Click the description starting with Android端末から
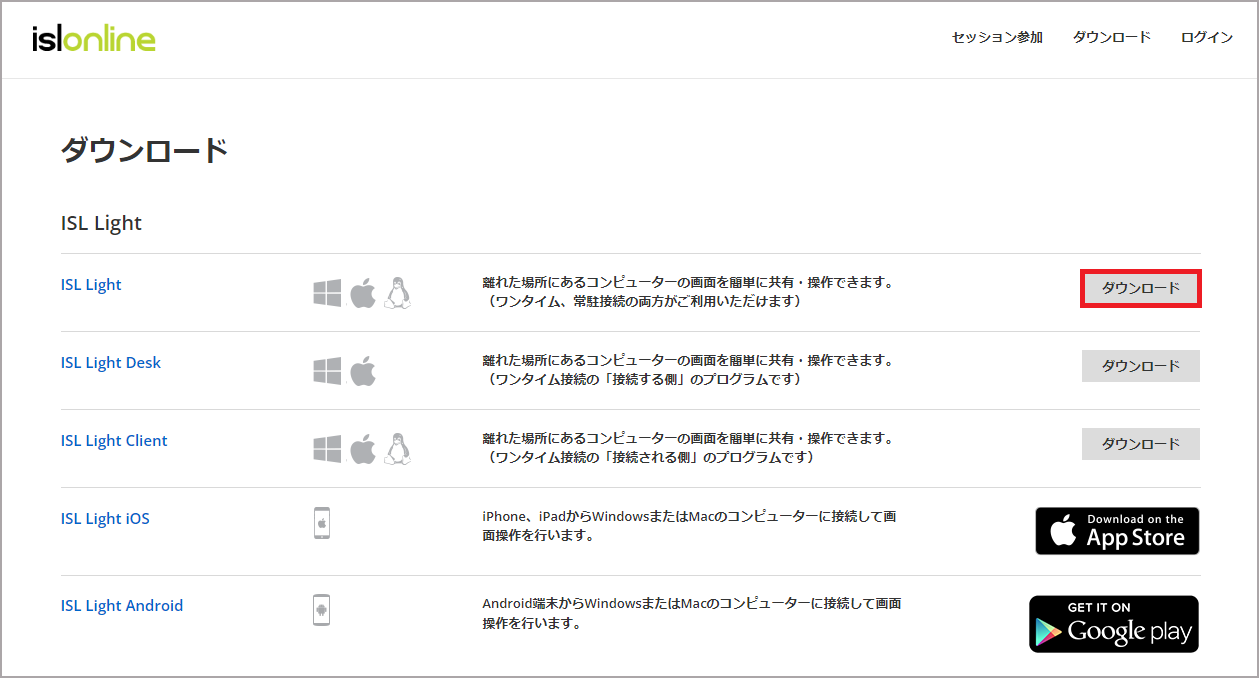The image size is (1259, 678). coord(692,613)
